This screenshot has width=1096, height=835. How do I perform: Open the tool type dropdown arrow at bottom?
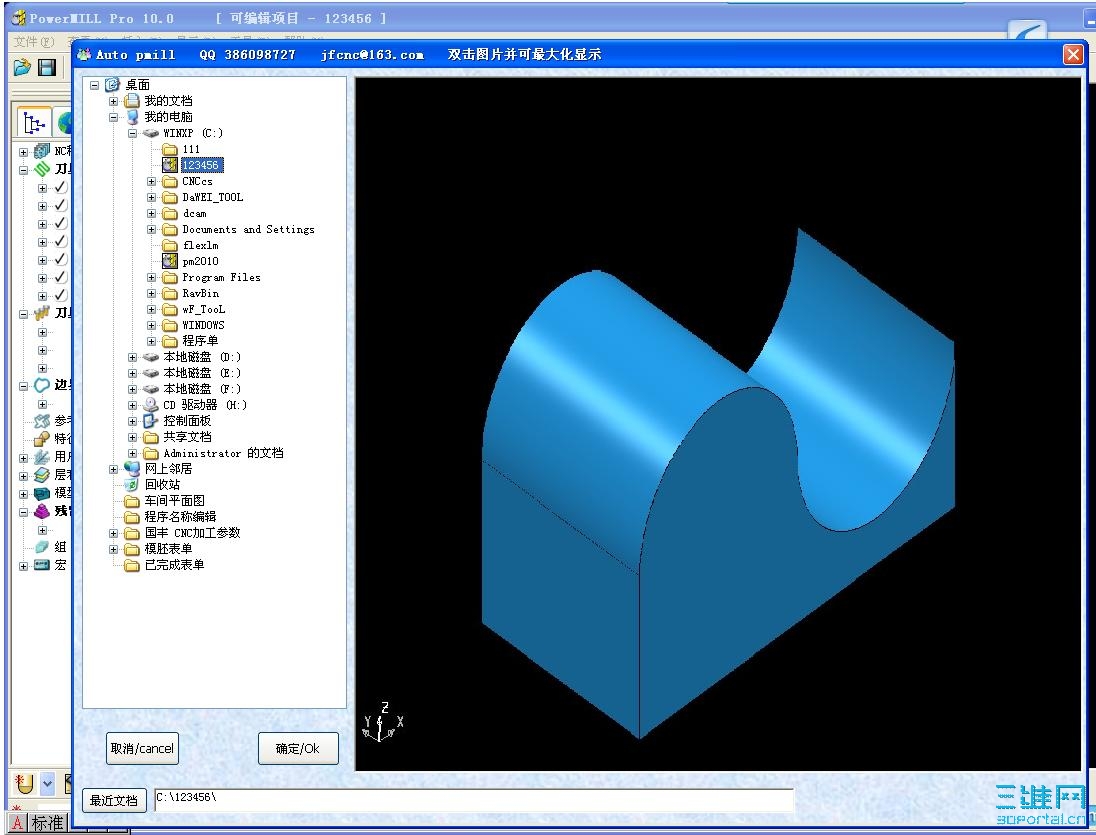(47, 784)
